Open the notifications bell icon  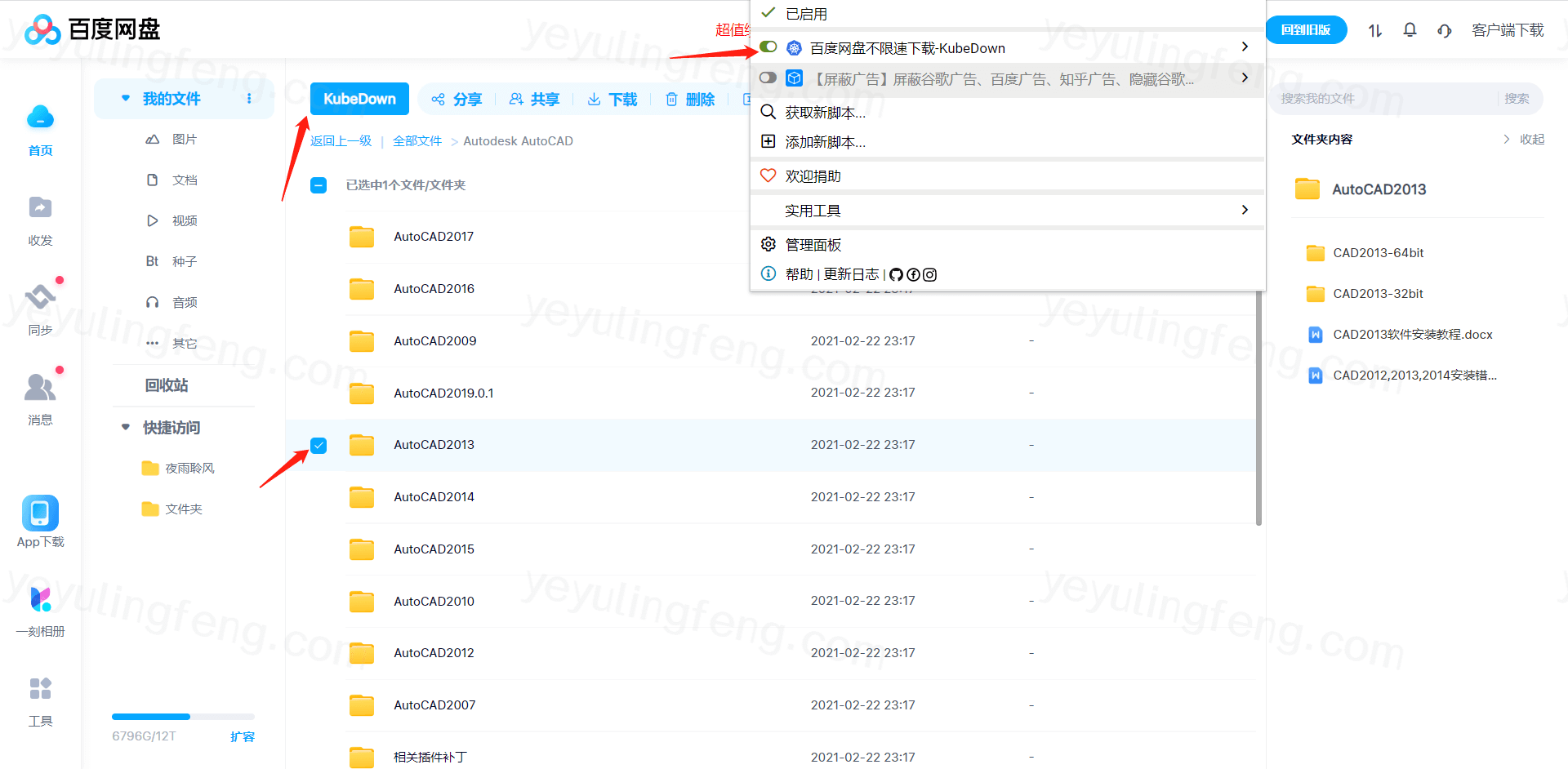[1410, 30]
